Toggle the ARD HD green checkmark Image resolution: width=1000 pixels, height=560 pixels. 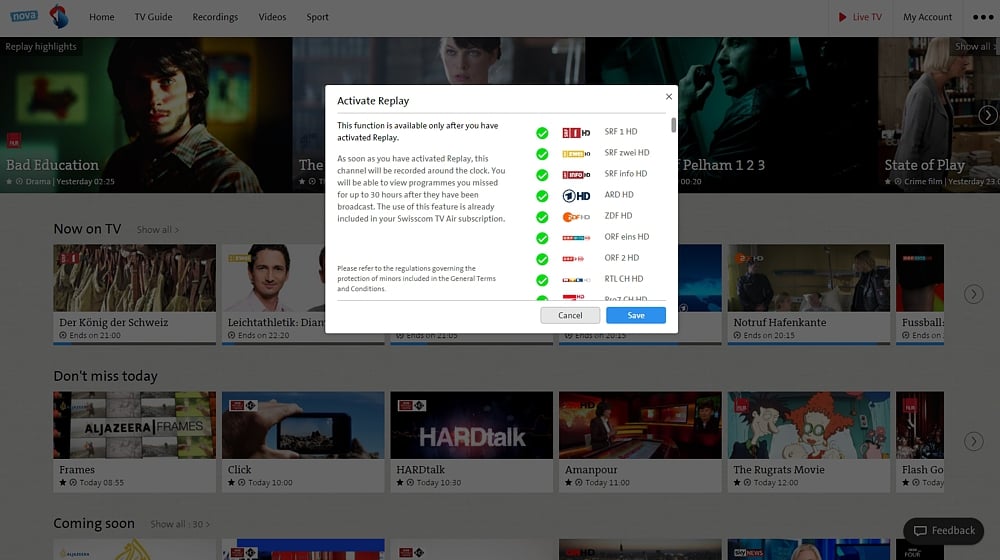coord(542,196)
